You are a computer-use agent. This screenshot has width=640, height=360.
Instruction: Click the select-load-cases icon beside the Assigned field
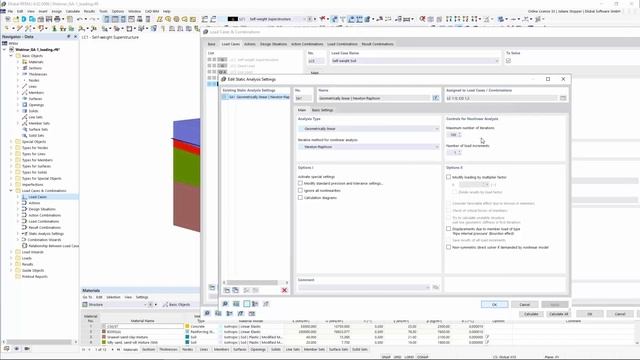[x=563, y=98]
